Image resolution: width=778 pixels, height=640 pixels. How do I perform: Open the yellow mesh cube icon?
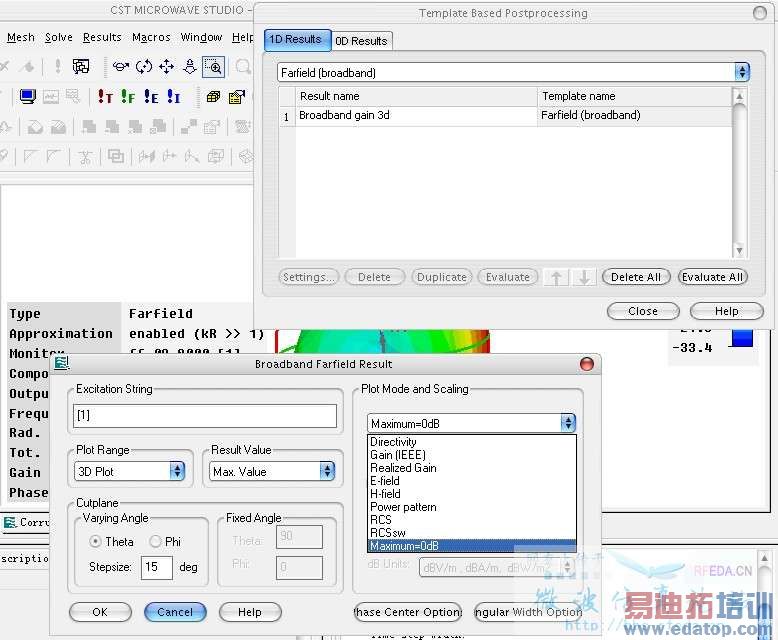(213, 96)
